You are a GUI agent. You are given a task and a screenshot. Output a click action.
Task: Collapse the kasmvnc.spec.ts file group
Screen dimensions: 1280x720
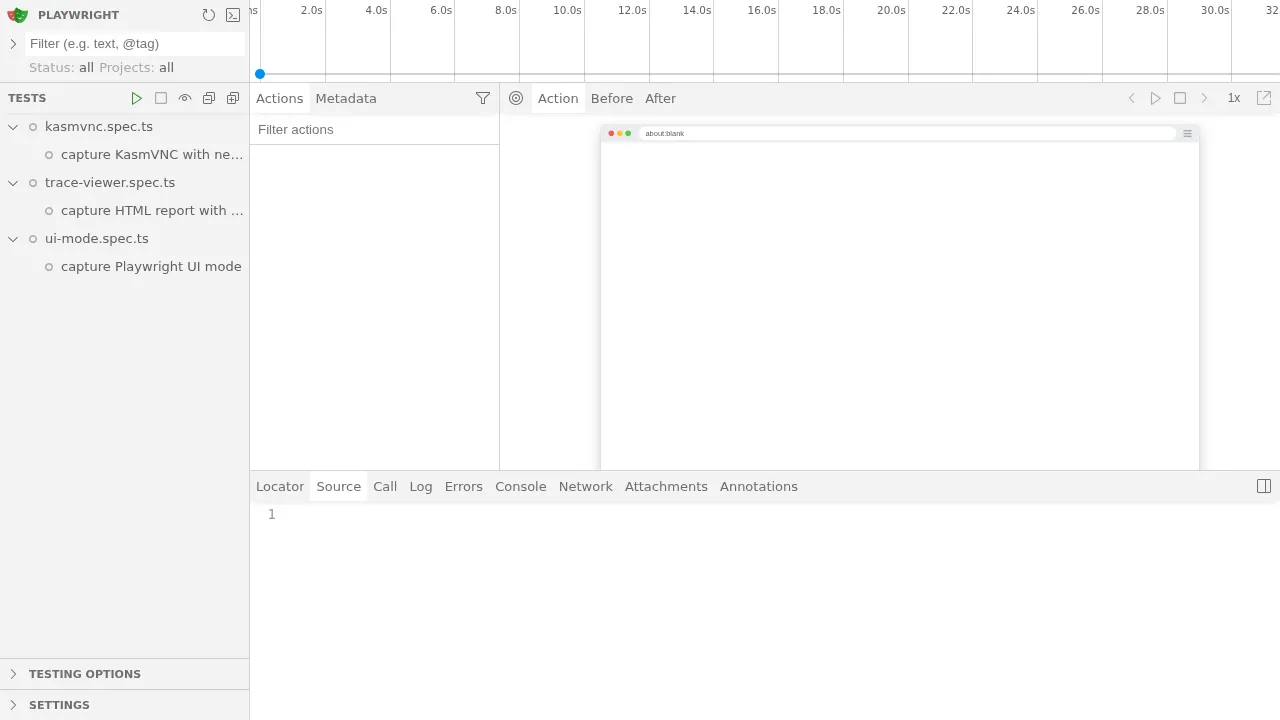[13, 126]
